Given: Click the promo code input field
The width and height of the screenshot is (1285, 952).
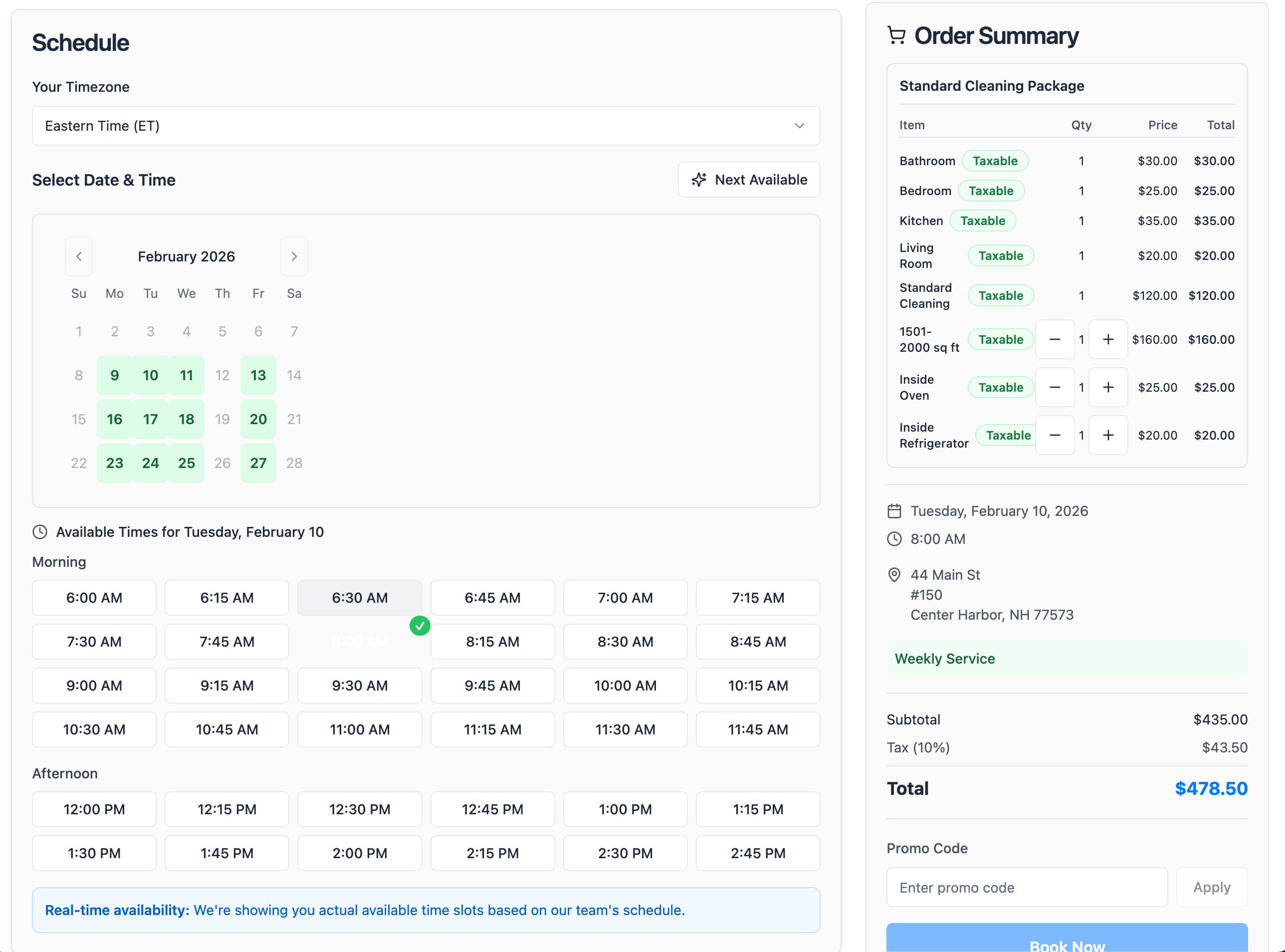Looking at the screenshot, I should tap(1028, 888).
